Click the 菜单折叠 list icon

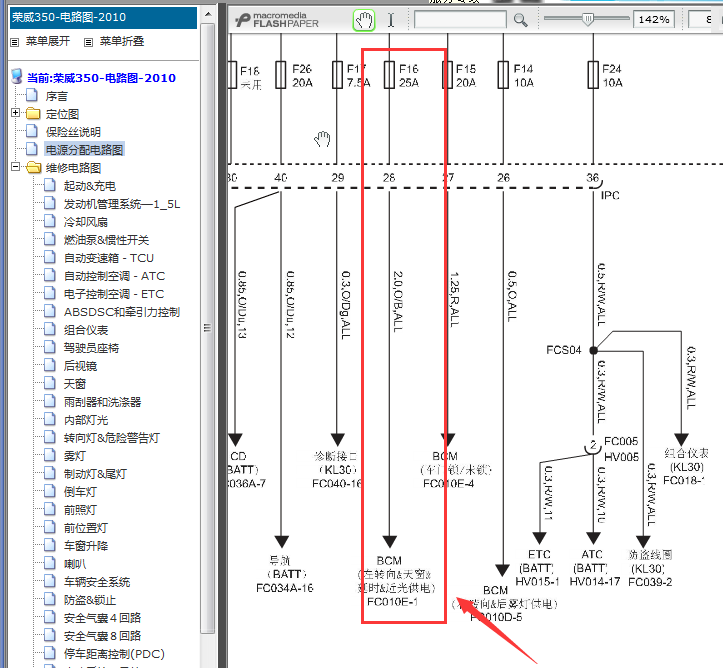click(89, 42)
